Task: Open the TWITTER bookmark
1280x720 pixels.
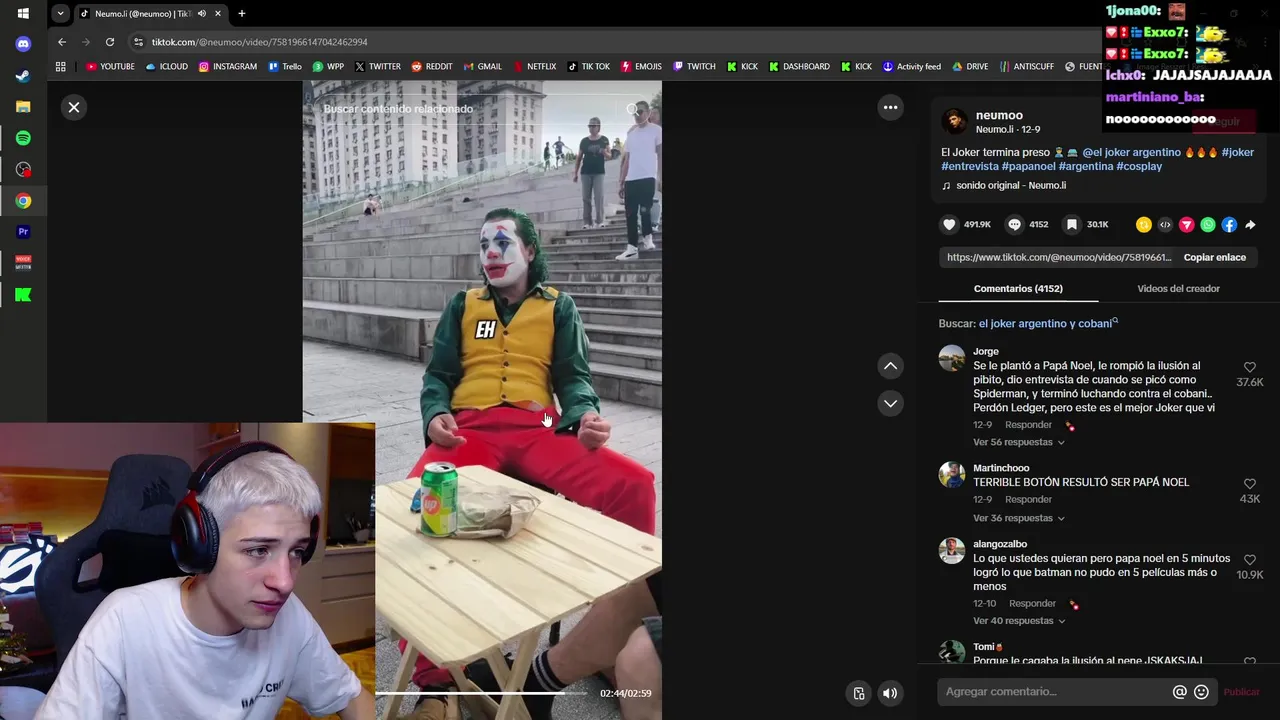Action: point(378,67)
